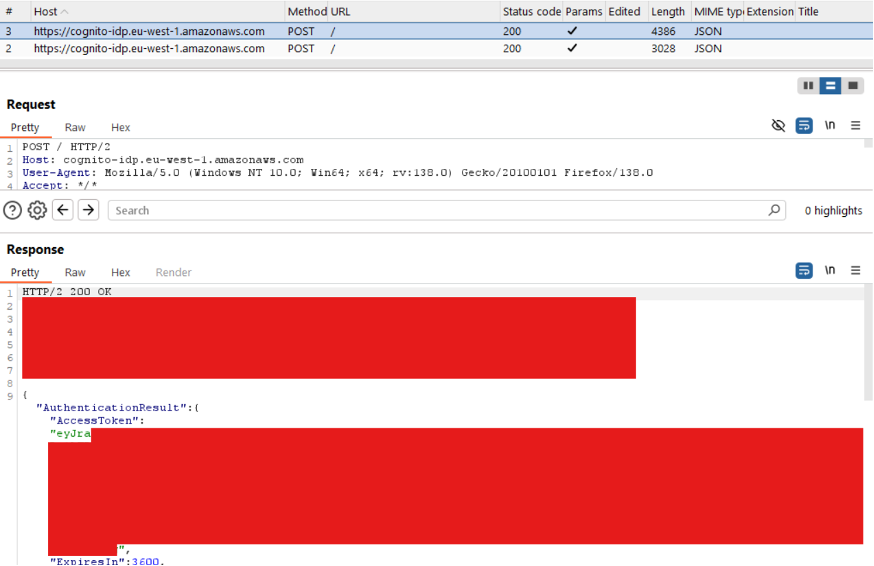Click the magnifier icon in search box
This screenshot has height=566, width=874.
(x=774, y=210)
